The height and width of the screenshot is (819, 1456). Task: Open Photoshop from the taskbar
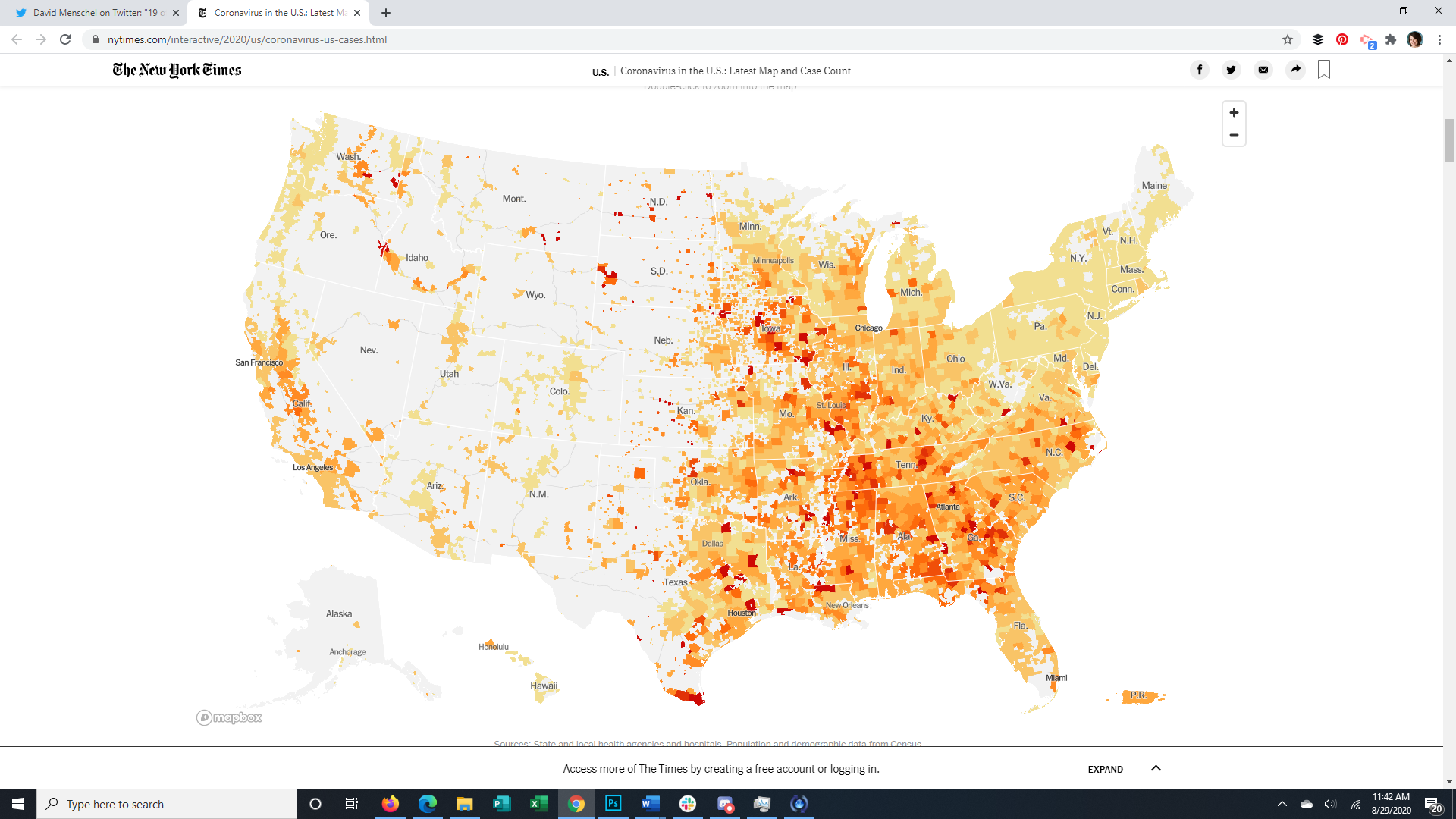point(613,804)
